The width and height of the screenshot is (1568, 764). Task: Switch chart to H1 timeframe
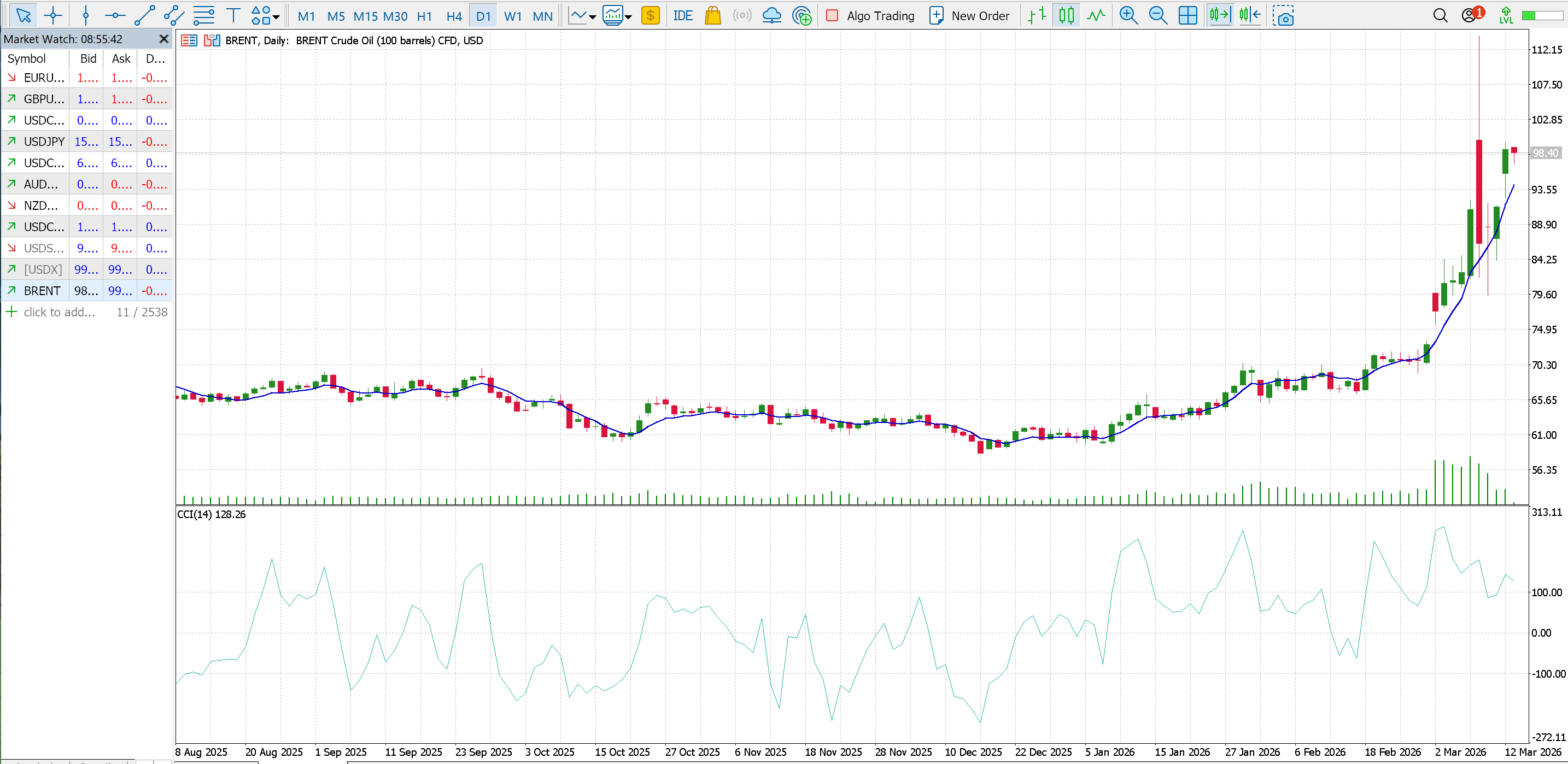[x=424, y=16]
